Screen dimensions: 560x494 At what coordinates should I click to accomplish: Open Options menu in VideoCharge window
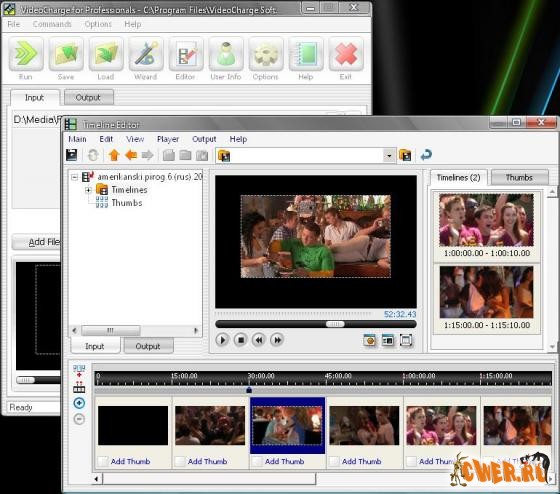pyautogui.click(x=98, y=24)
